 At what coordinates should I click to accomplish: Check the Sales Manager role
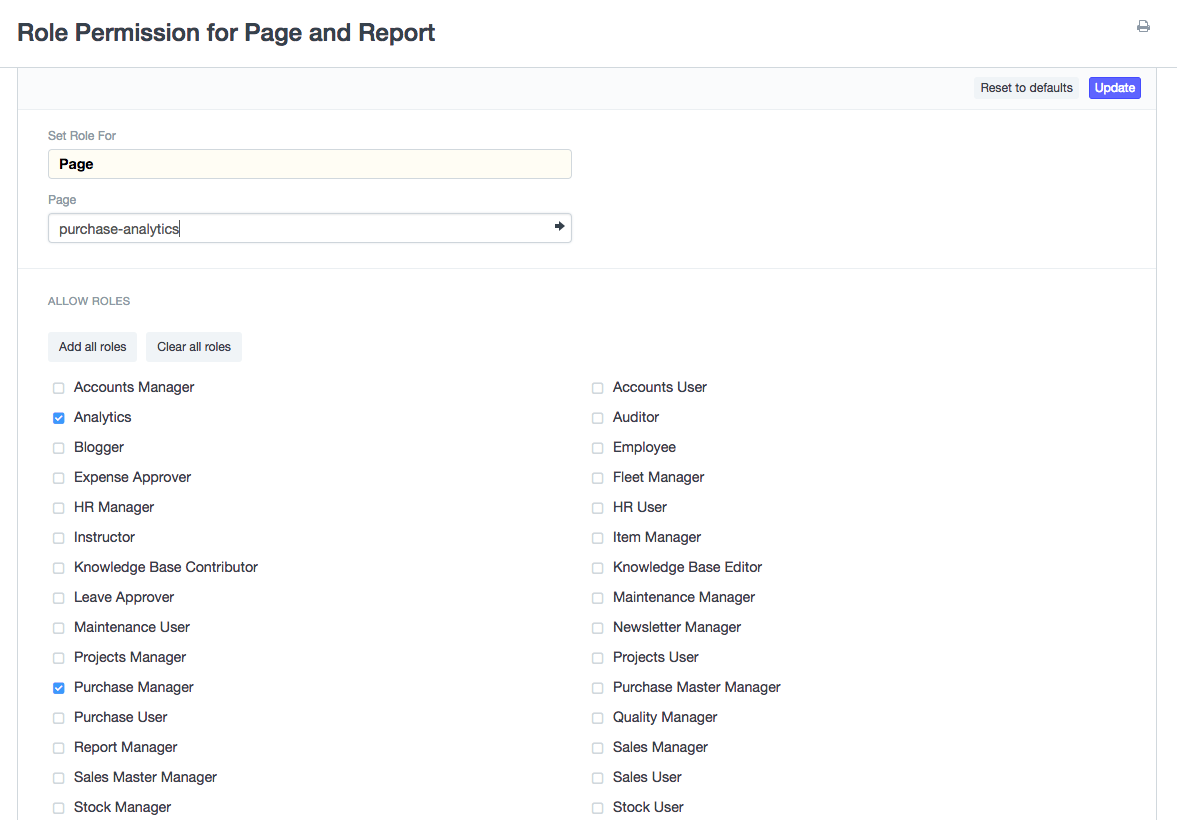click(598, 748)
